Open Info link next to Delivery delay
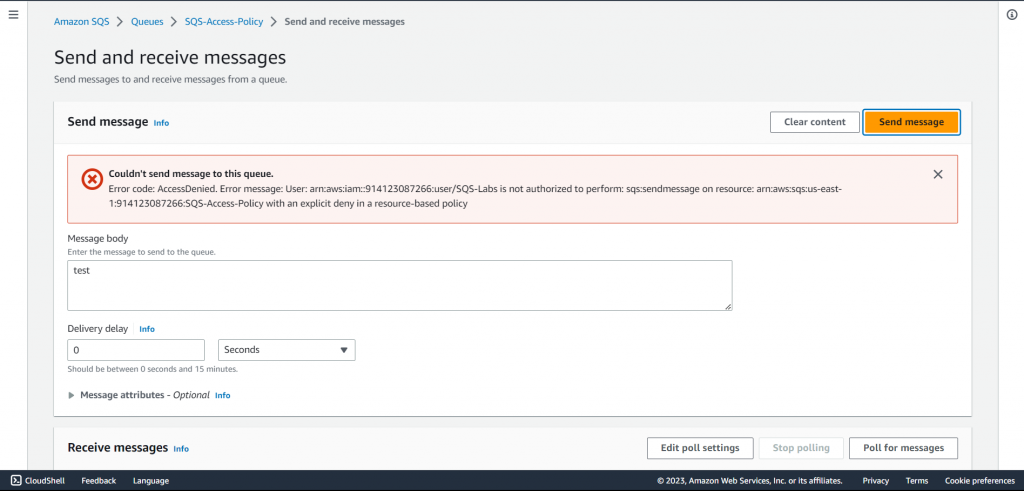 [147, 329]
